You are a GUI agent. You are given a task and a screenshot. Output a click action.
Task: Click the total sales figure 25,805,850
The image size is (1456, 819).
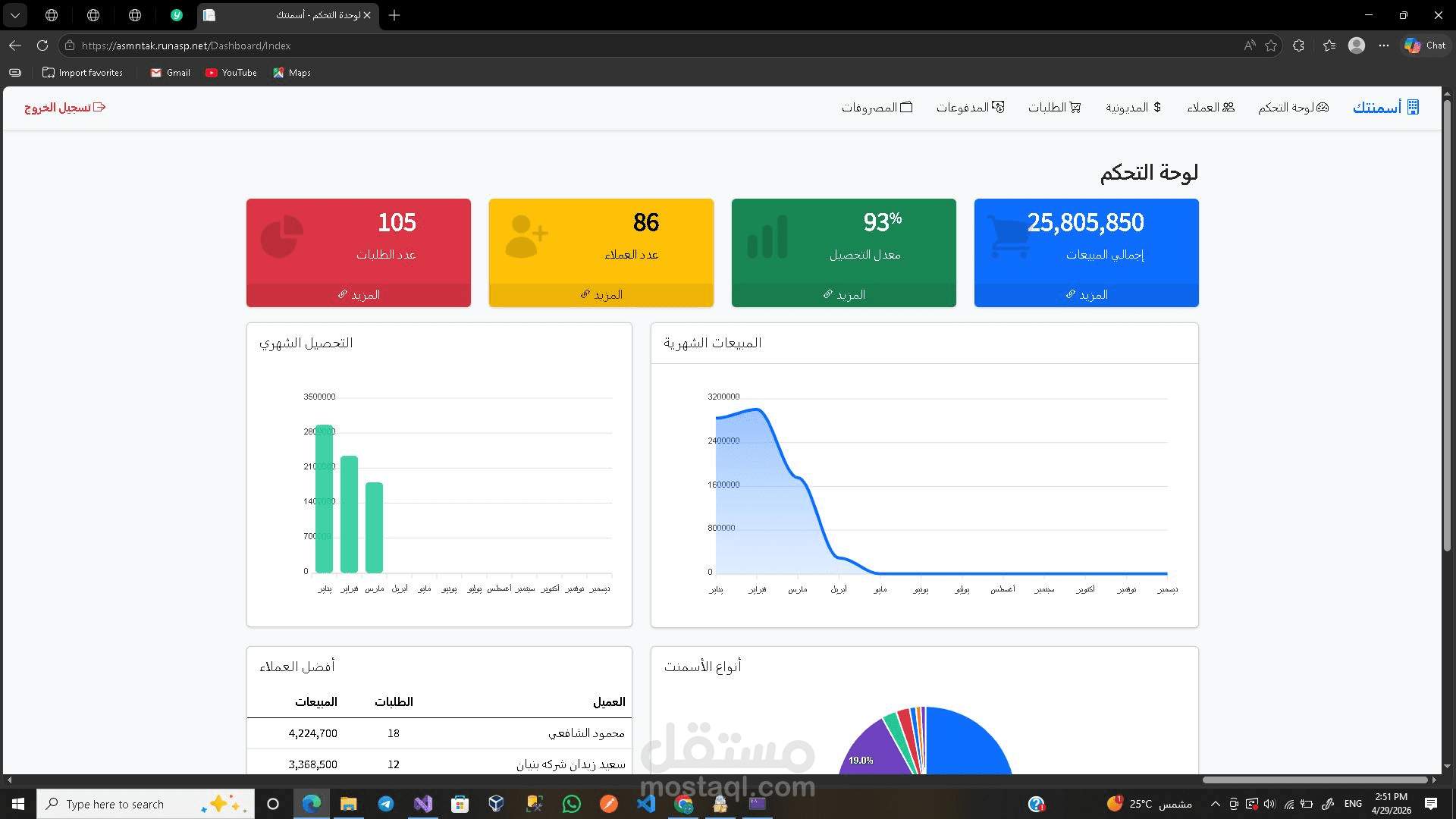click(1086, 222)
